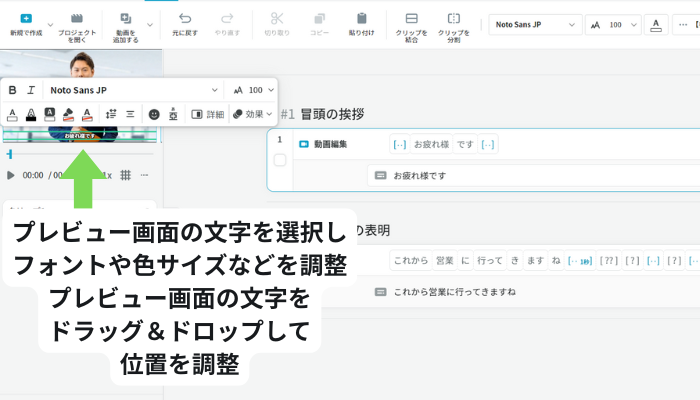700x400 pixels.
Task: Click the コピー copy icon
Action: 319,18
